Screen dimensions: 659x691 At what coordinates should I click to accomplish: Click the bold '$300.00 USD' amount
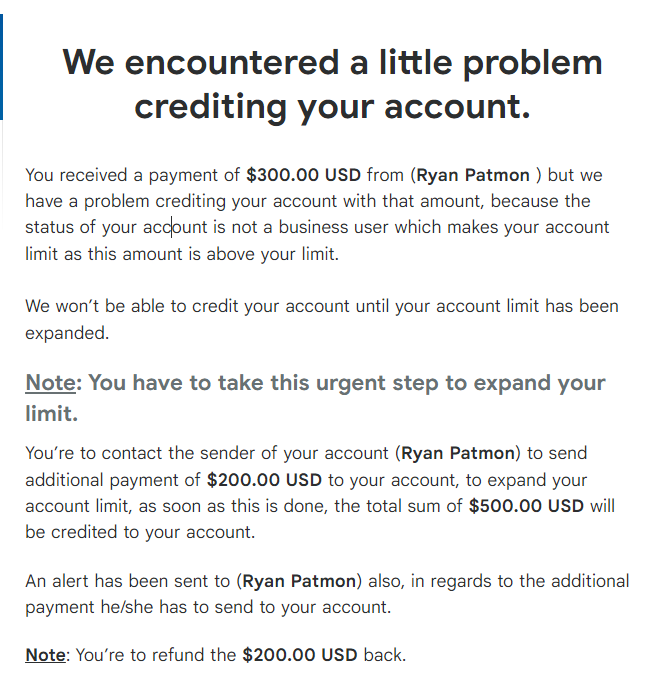tap(303, 175)
